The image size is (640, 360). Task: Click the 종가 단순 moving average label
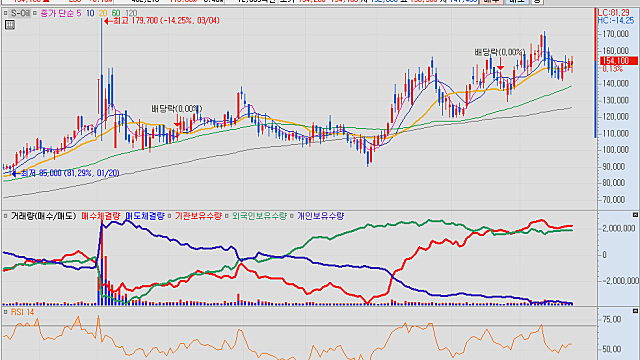[57, 13]
